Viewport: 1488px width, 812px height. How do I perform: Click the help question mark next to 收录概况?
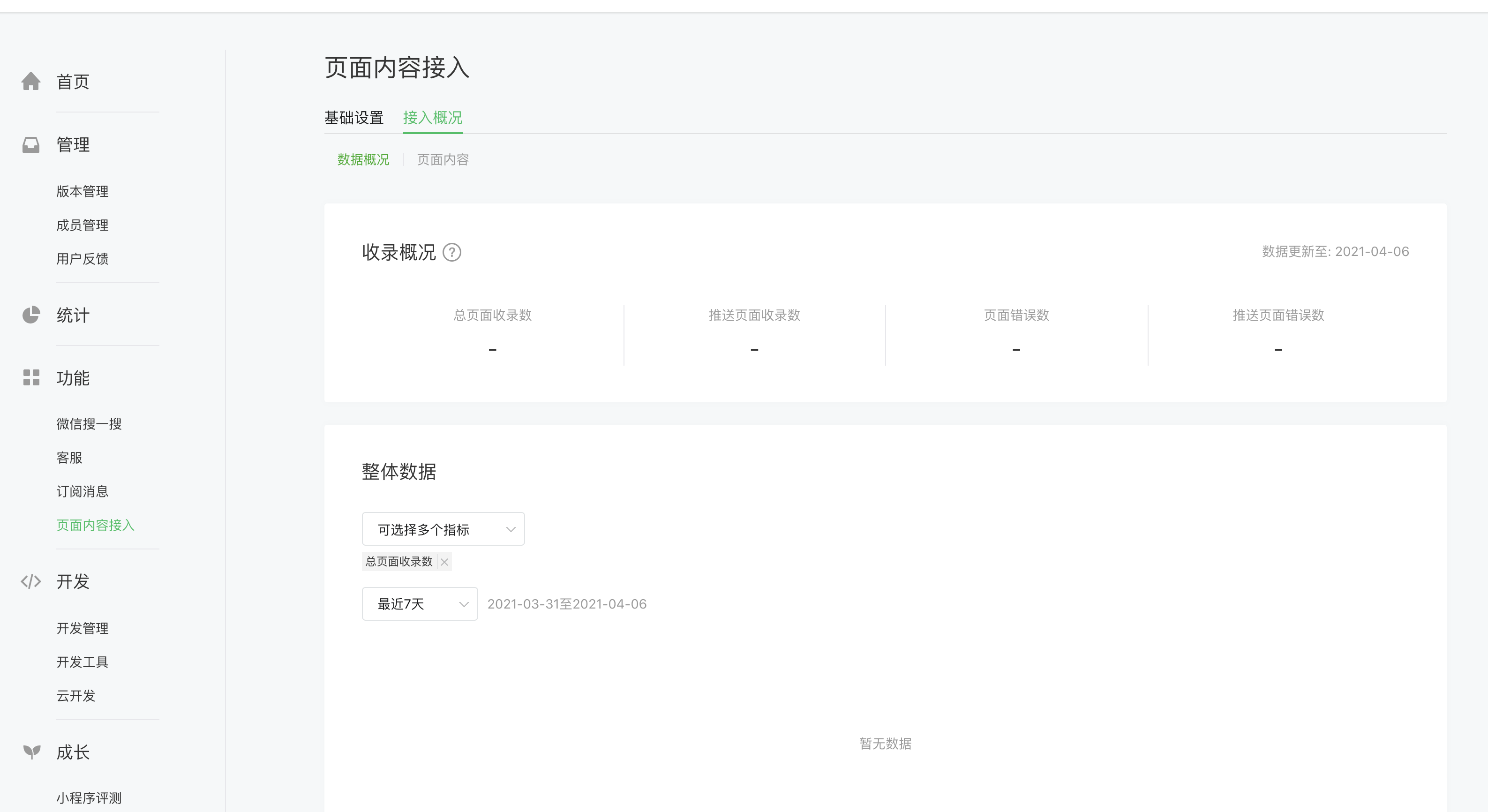tap(452, 252)
